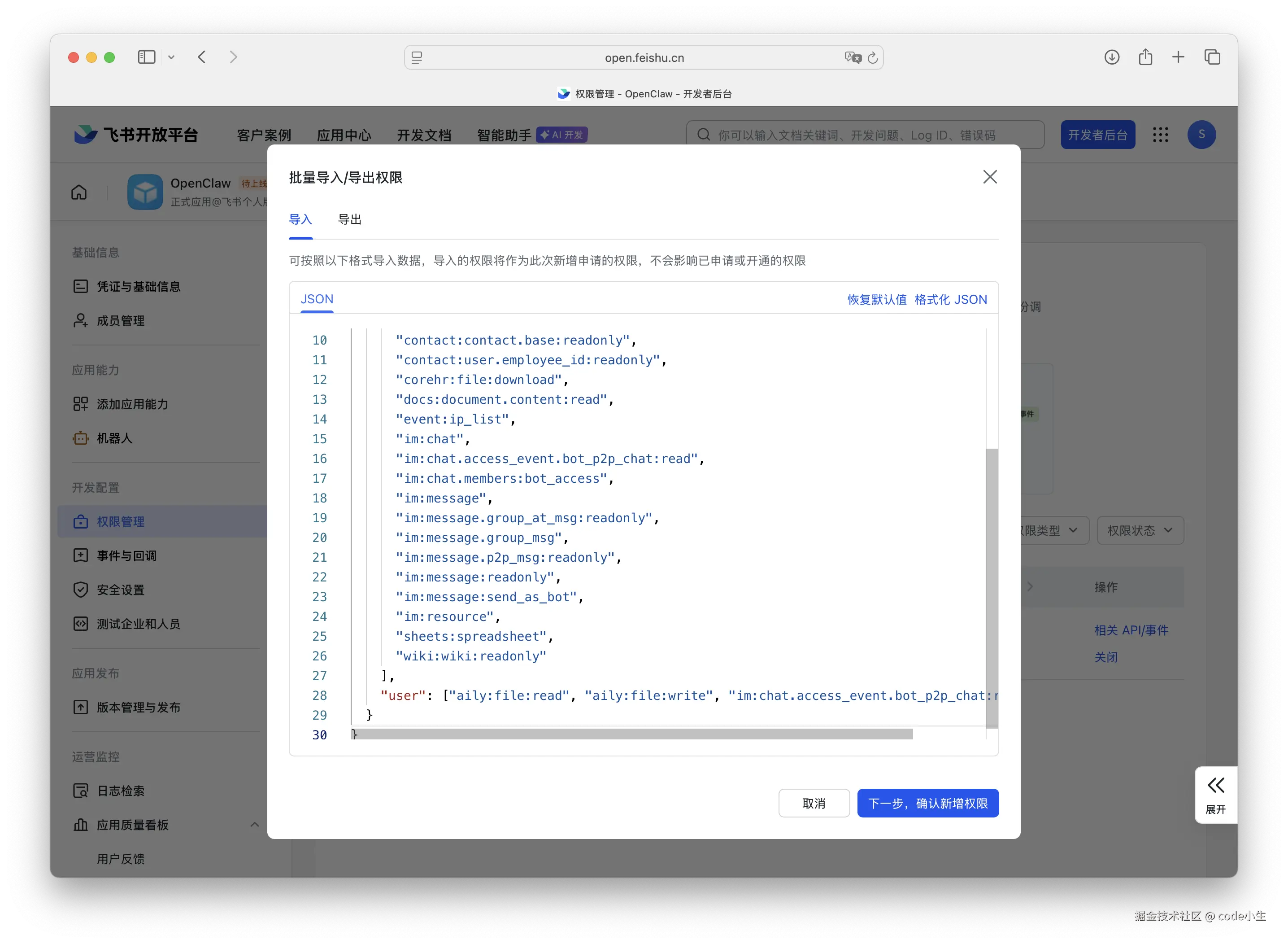This screenshot has width=1288, height=944.
Task: Click the page reload icon
Action: [872, 58]
